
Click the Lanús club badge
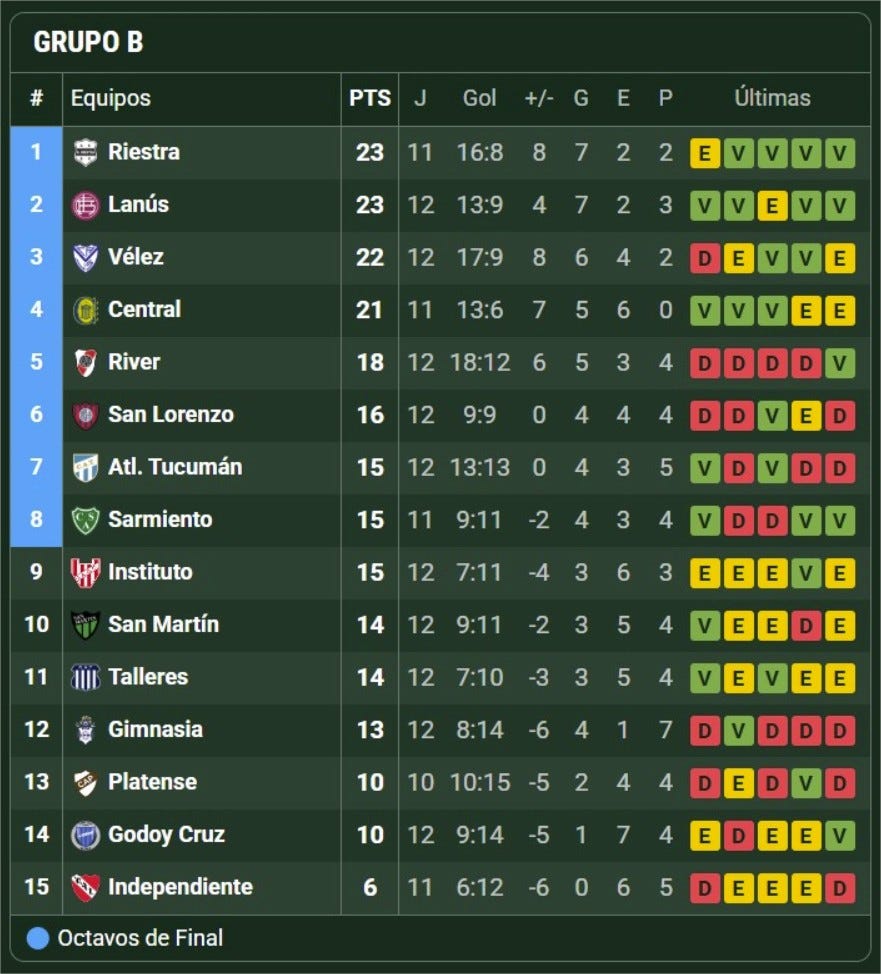point(85,206)
